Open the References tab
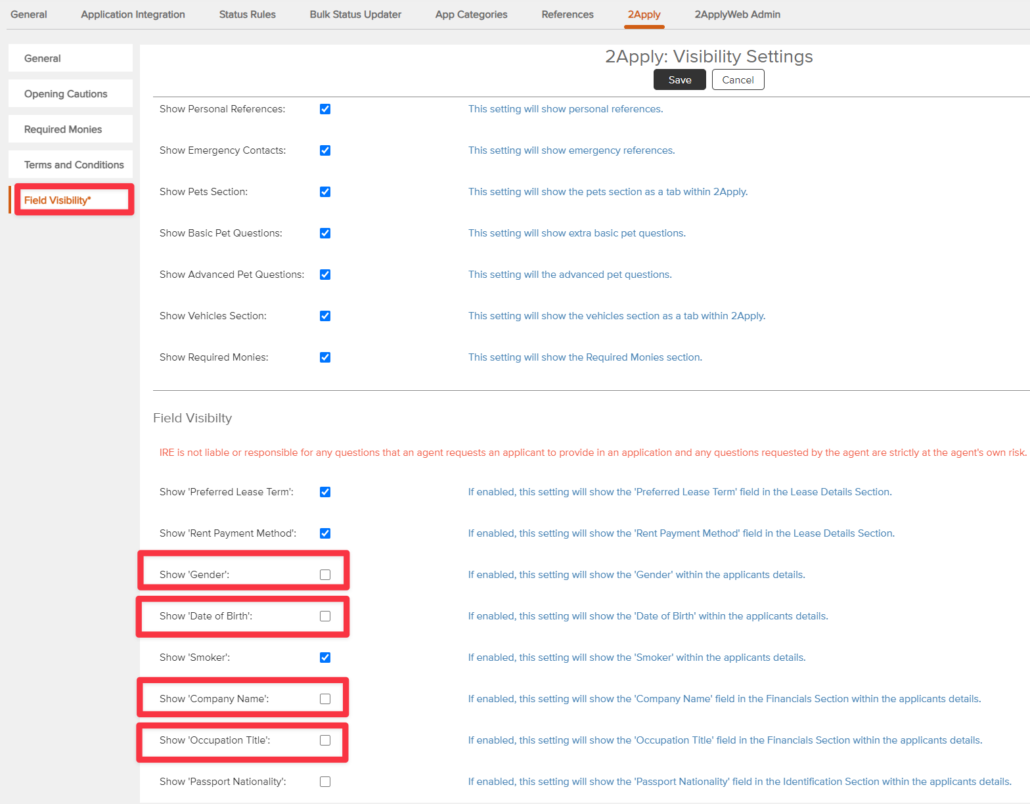The image size is (1030, 804). coord(567,14)
